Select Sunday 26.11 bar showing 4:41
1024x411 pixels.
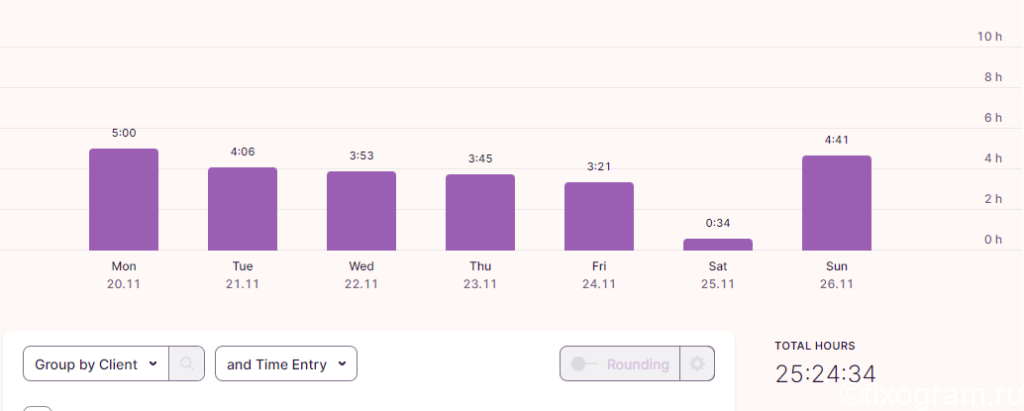pos(837,203)
